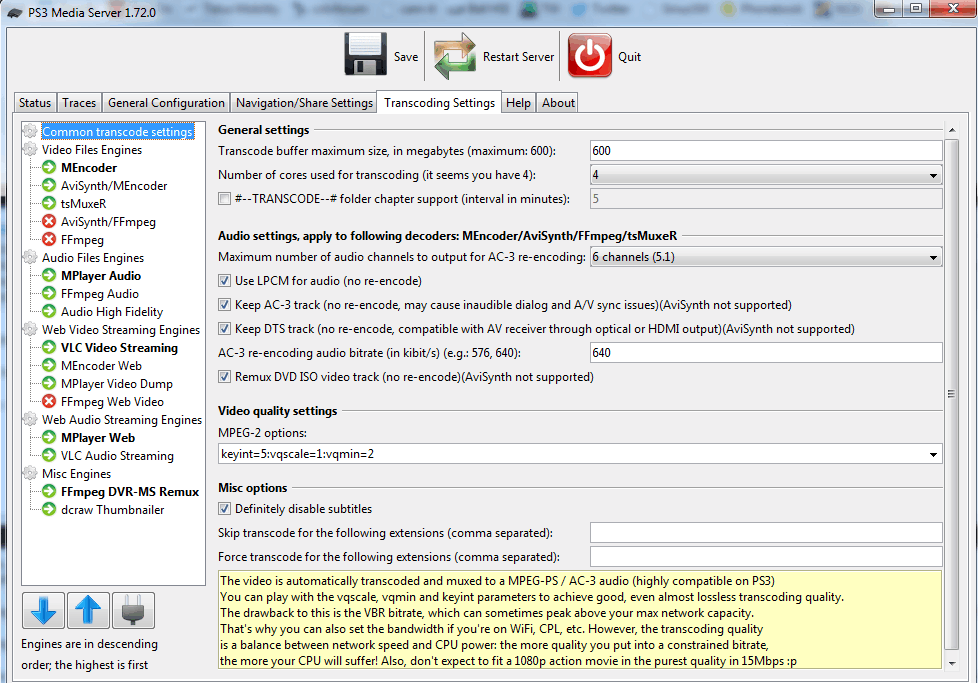Toggle Keep AC-3 track checkbox
The image size is (978, 683).
[225, 305]
